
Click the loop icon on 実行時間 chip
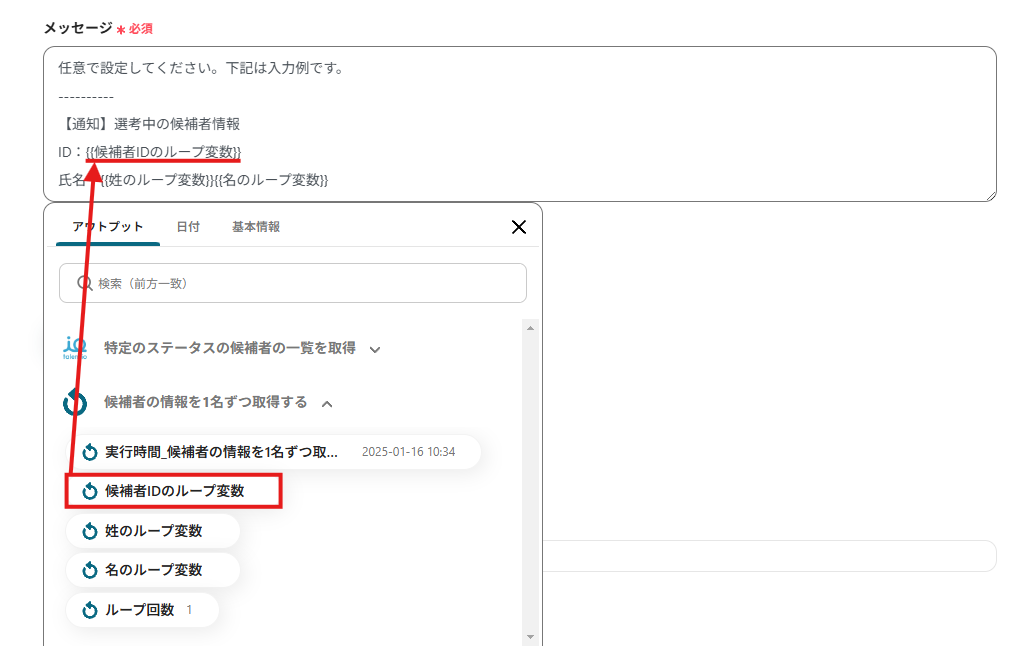(90, 452)
